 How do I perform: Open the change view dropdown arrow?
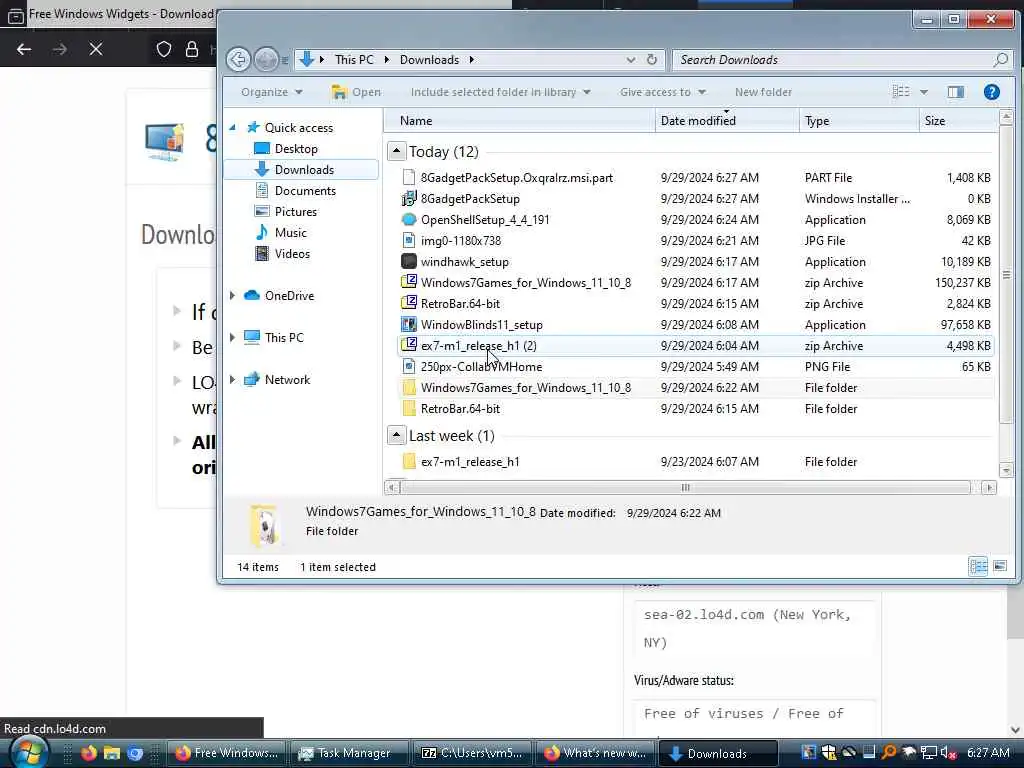tap(923, 92)
